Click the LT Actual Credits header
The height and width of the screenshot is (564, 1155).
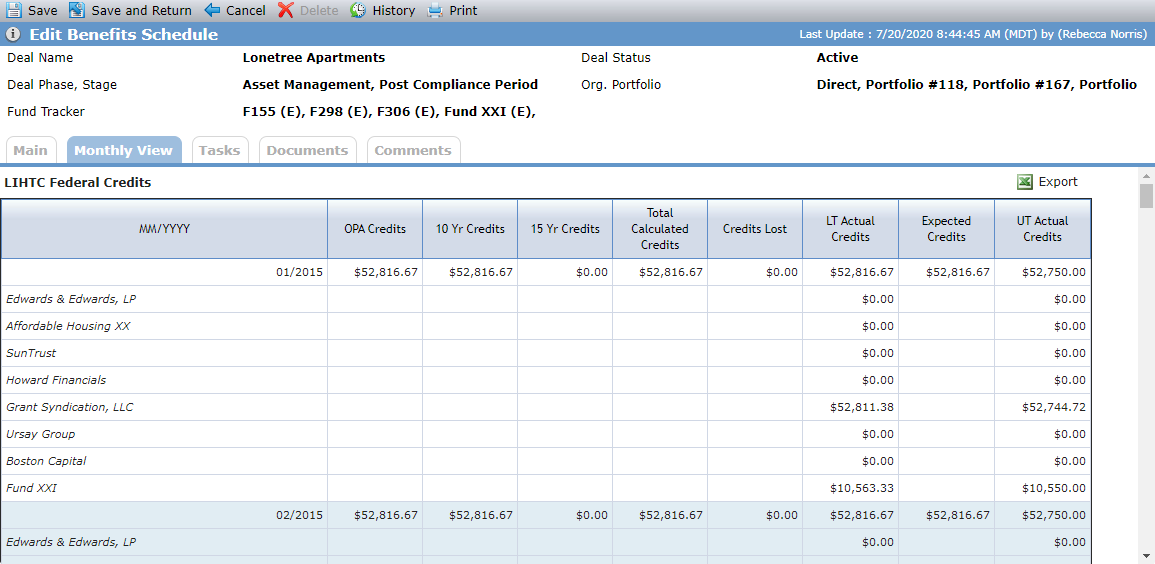pos(851,229)
